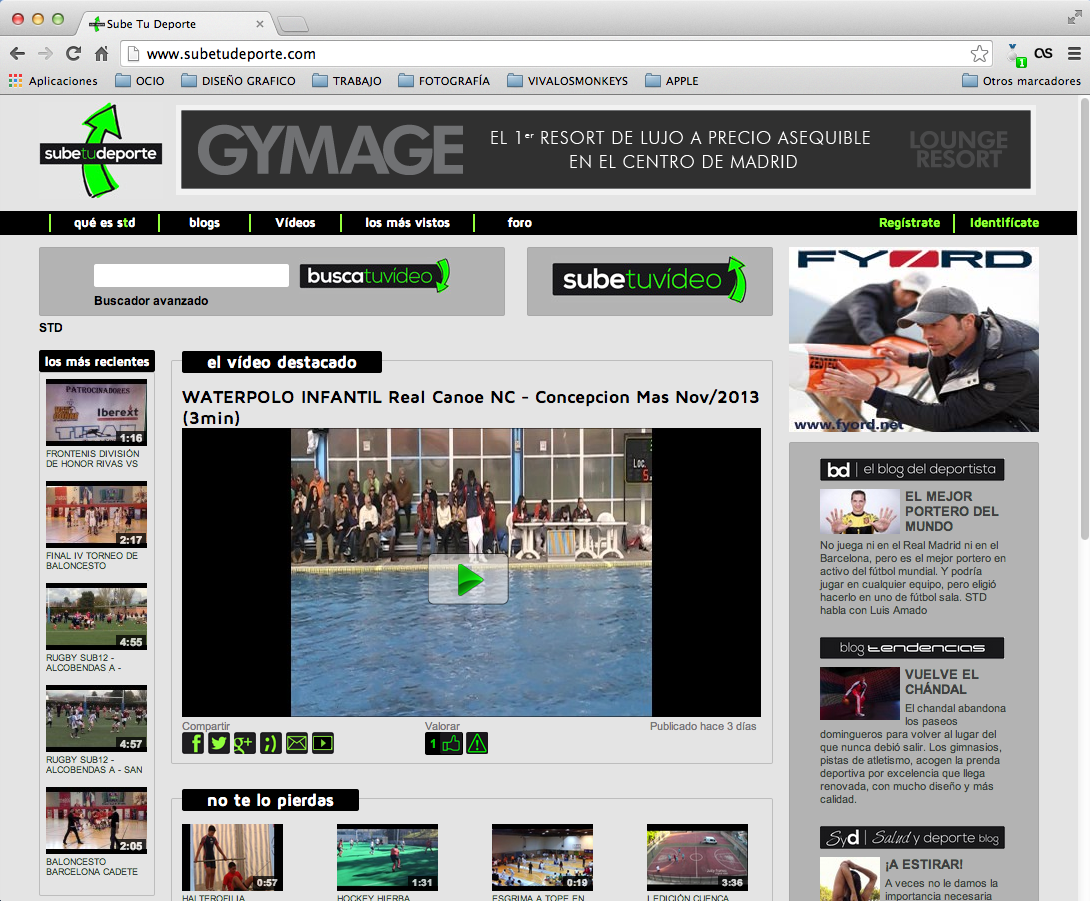Viewport: 1090px width, 901px height.
Task: Open the FOTOGRAFÍA bookmarks folder
Action: point(444,81)
